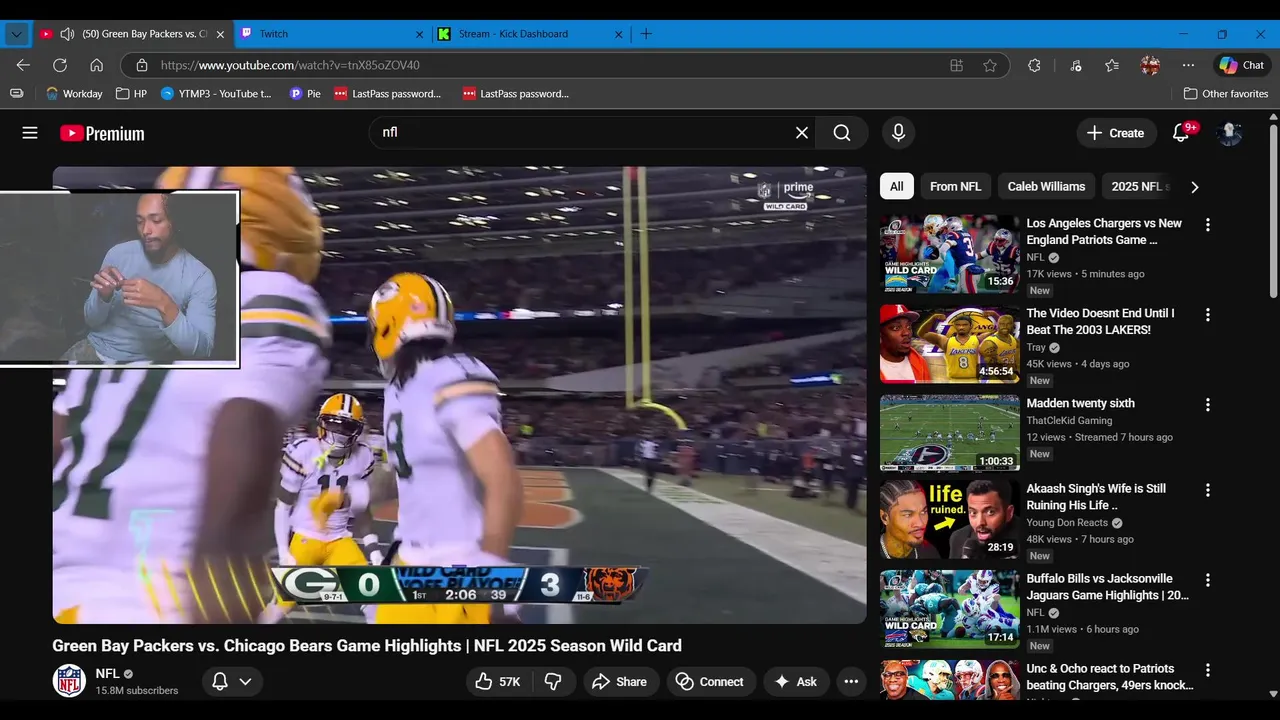
Task: Close the Twitch tab
Action: 419,34
